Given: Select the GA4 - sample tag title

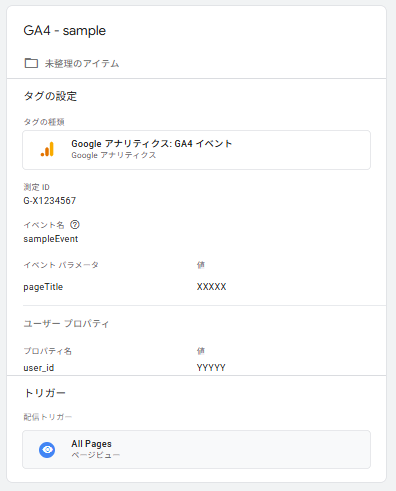Looking at the screenshot, I should click(65, 31).
